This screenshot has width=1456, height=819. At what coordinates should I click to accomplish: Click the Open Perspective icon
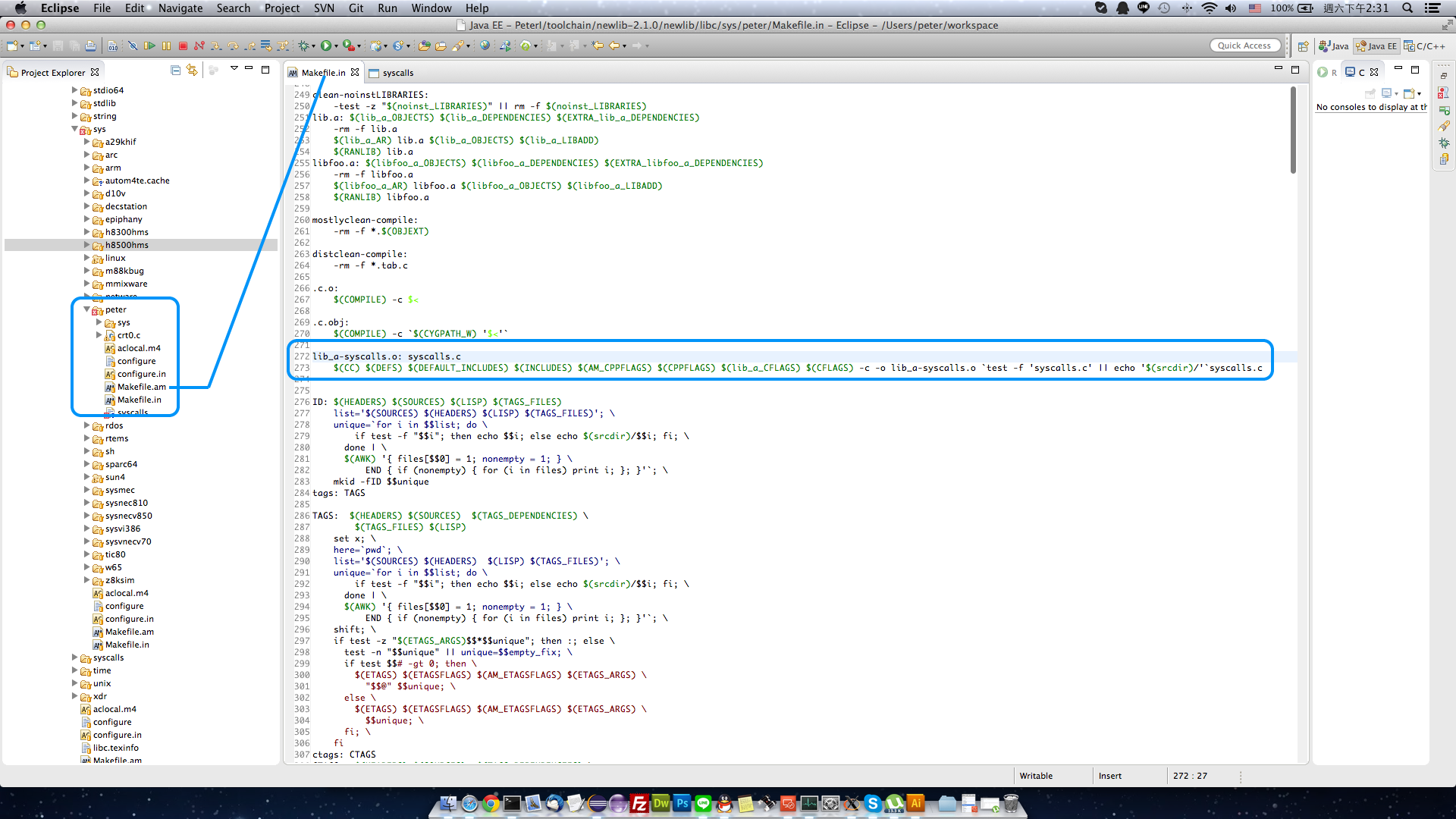pos(1303,46)
